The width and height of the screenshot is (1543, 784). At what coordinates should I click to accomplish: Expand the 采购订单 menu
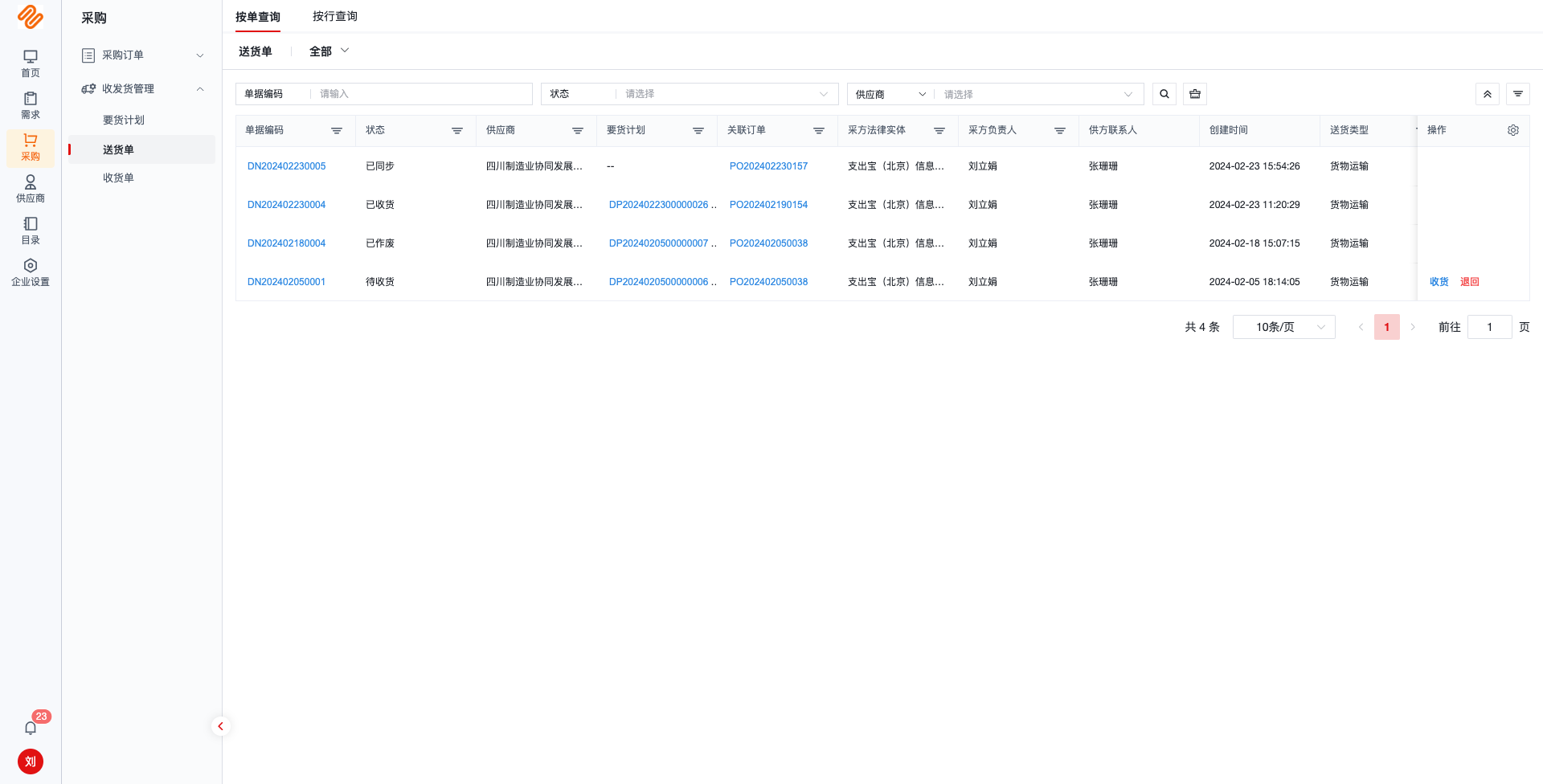coord(142,55)
